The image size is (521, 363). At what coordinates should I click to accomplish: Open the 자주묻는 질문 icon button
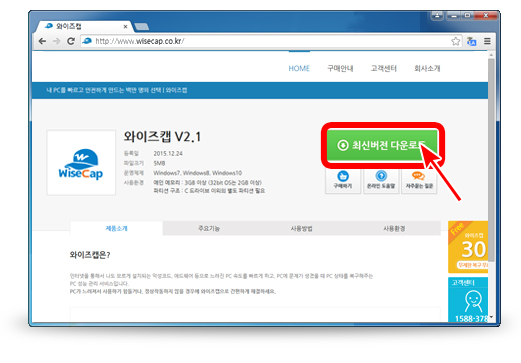coord(419,180)
